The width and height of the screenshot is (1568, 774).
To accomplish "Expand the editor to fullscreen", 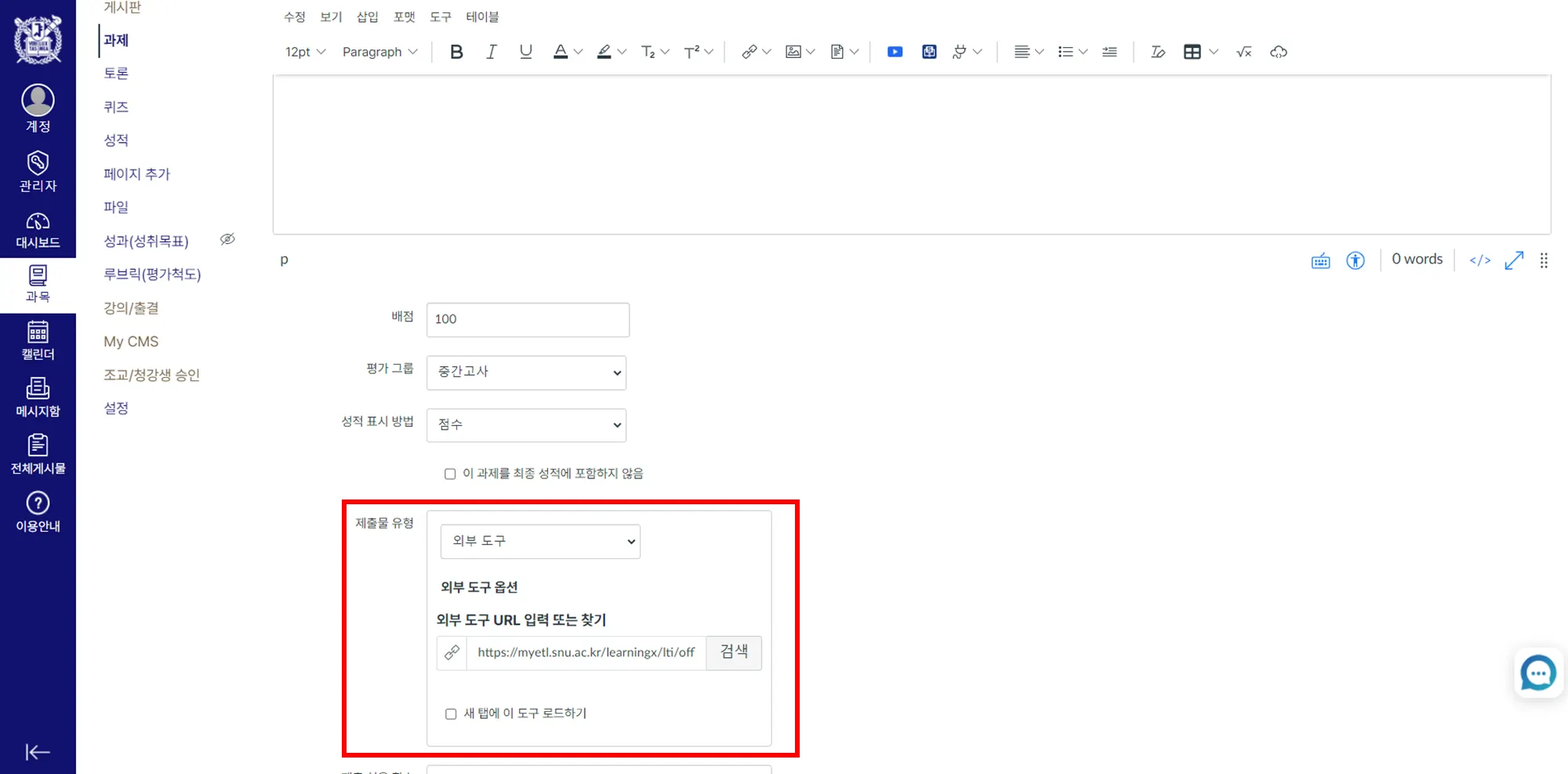I will 1514,260.
